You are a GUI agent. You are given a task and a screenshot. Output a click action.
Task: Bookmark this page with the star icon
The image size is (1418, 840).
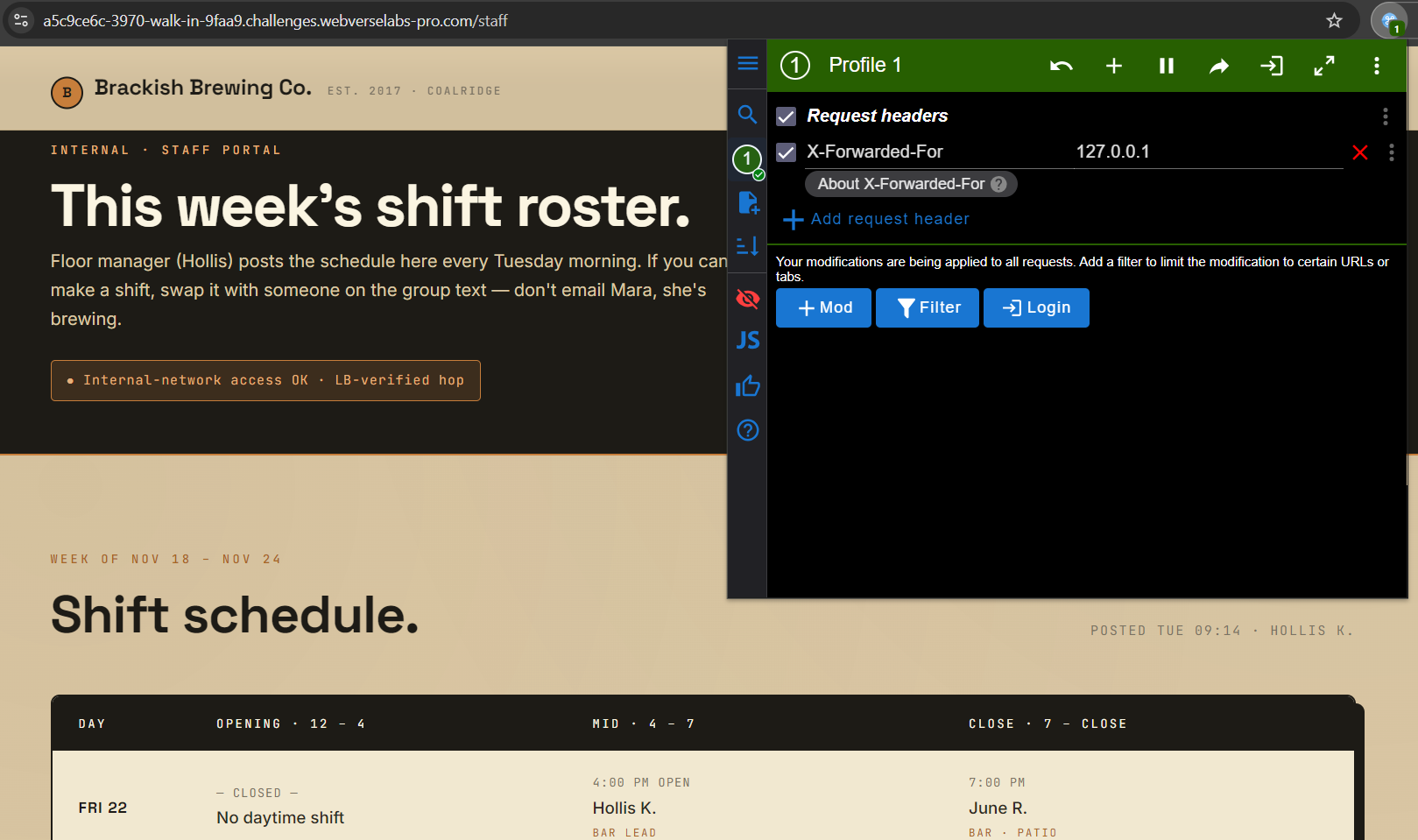[x=1334, y=20]
